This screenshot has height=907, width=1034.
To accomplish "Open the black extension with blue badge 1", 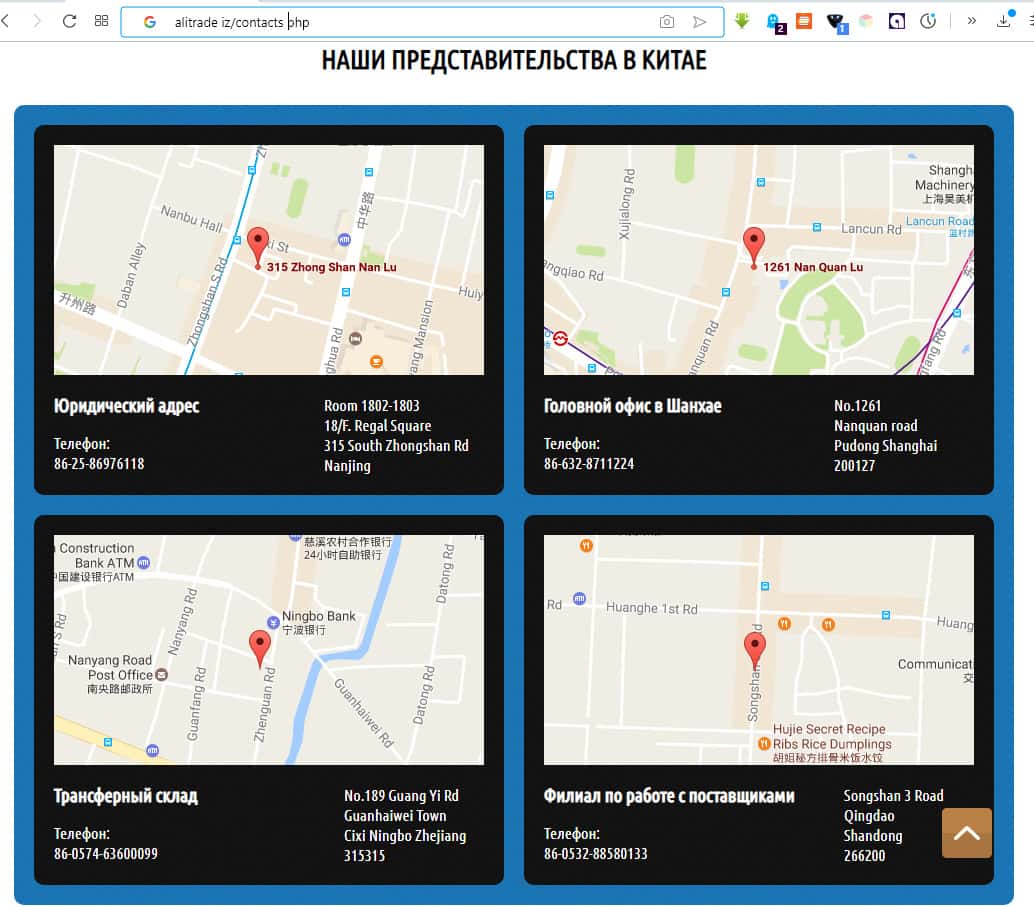I will [835, 20].
